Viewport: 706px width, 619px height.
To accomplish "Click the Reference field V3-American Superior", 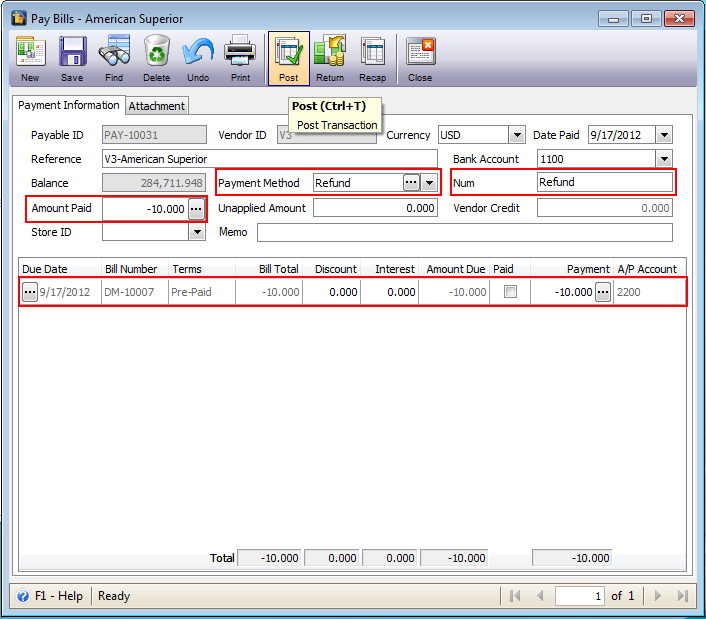I will (x=270, y=159).
